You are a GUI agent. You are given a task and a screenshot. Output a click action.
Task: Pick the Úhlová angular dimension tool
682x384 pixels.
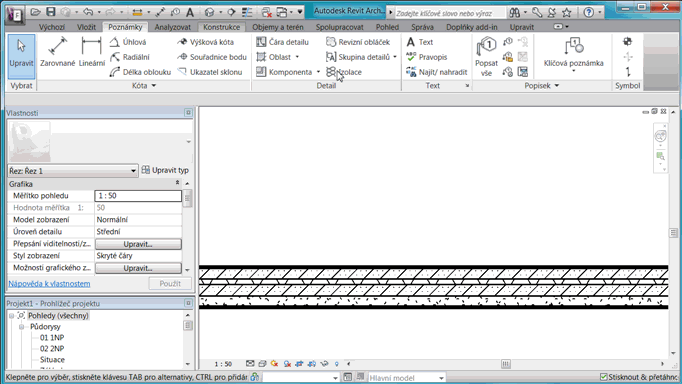pos(128,42)
